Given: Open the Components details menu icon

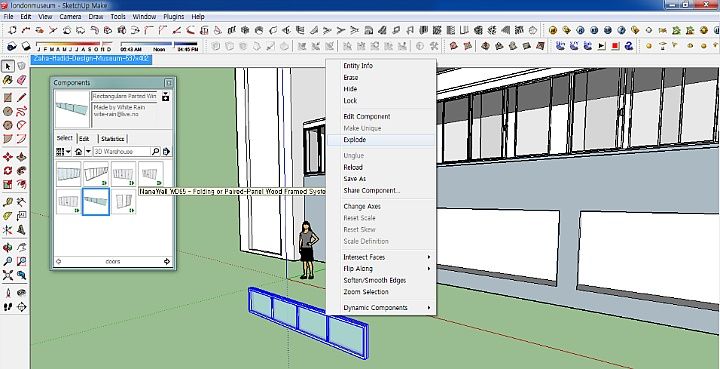Looking at the screenshot, I should coord(166,151).
